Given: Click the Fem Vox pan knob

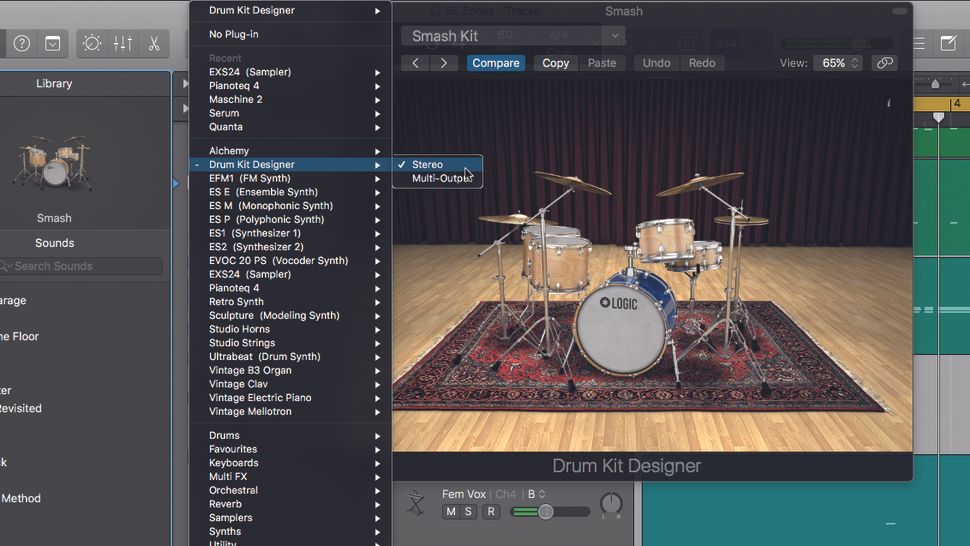Looking at the screenshot, I should 611,503.
